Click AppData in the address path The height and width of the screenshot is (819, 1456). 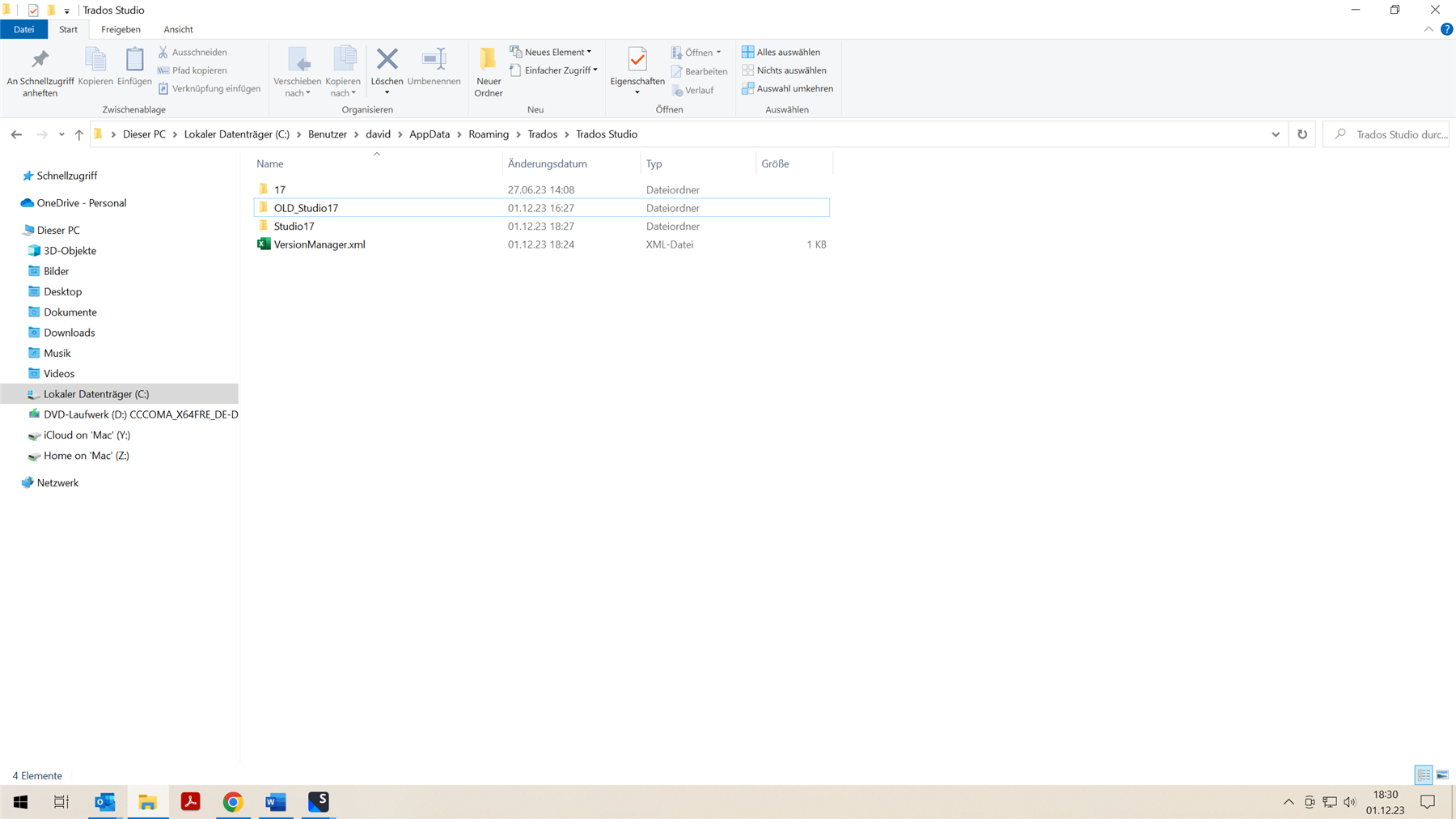pos(430,134)
